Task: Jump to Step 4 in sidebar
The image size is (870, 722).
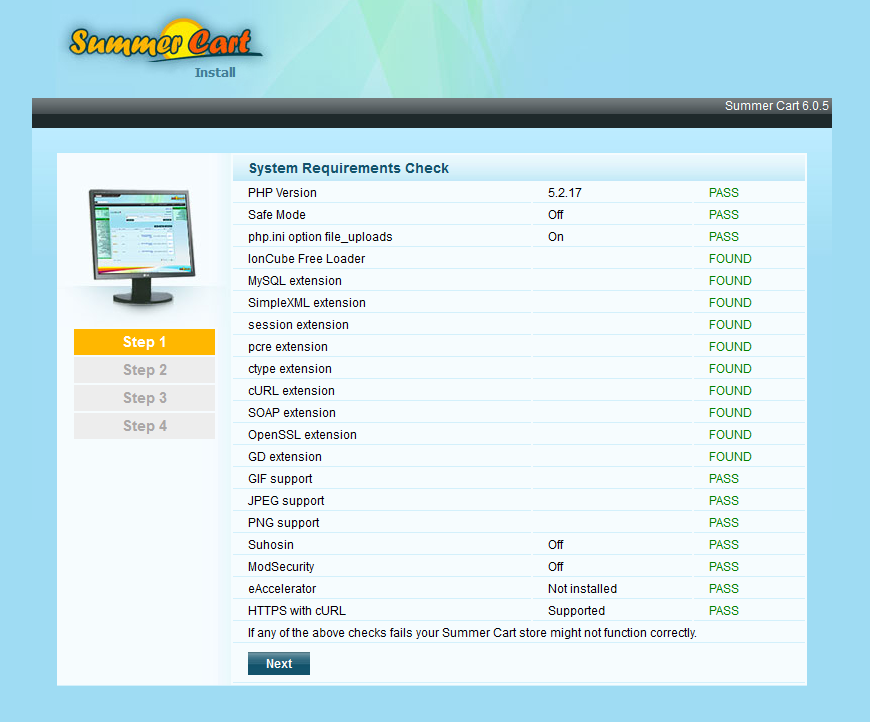Action: pos(144,426)
